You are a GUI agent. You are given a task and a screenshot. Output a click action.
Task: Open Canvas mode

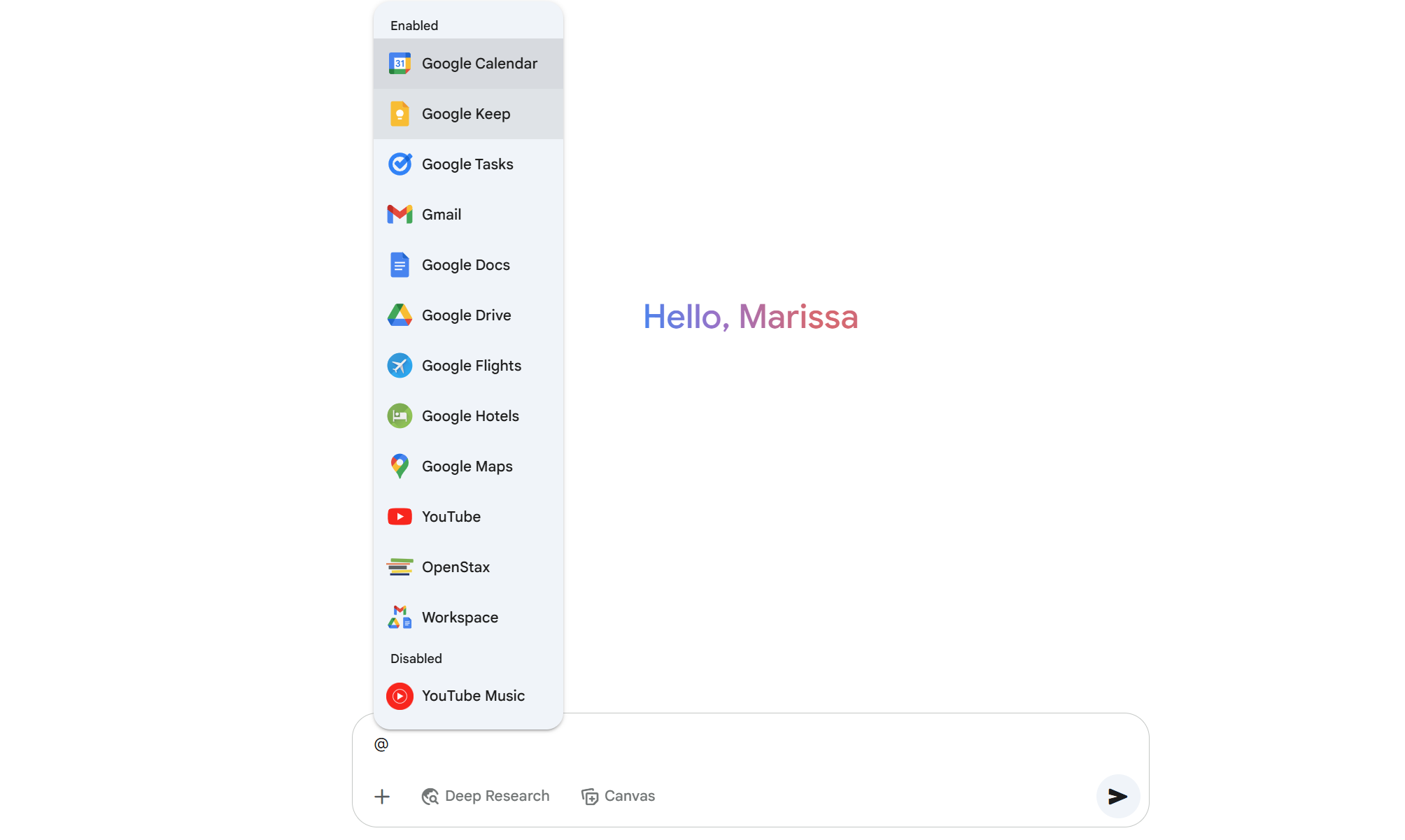[619, 796]
